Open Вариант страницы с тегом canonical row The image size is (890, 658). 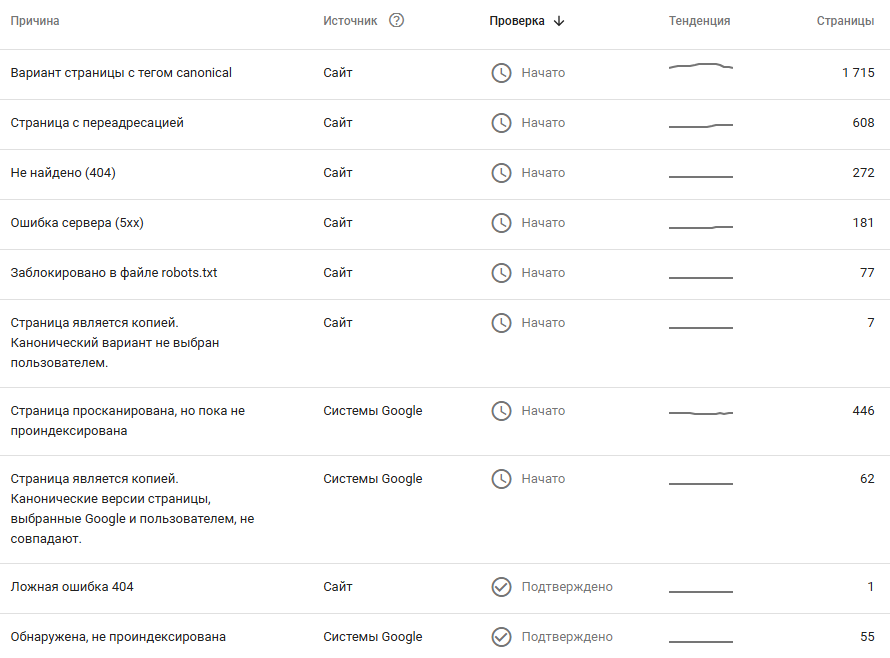click(x=121, y=73)
